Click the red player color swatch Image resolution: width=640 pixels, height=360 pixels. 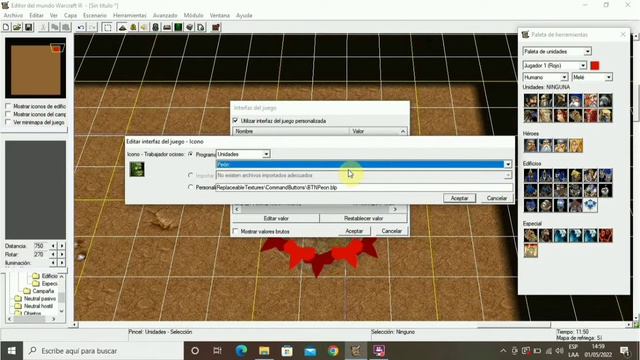click(595, 65)
